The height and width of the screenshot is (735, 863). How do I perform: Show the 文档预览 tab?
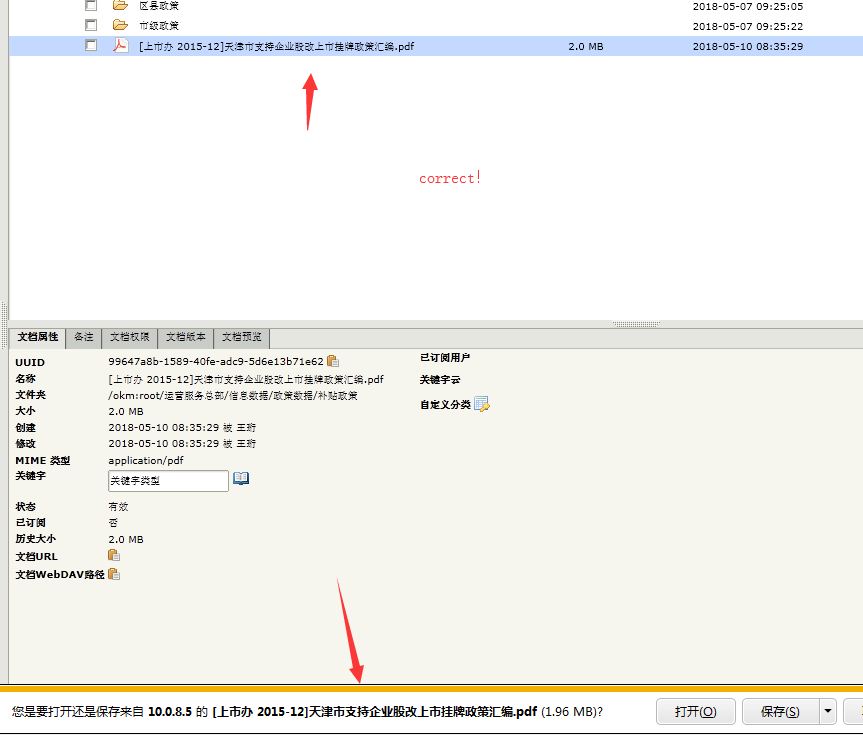pyautogui.click(x=241, y=338)
